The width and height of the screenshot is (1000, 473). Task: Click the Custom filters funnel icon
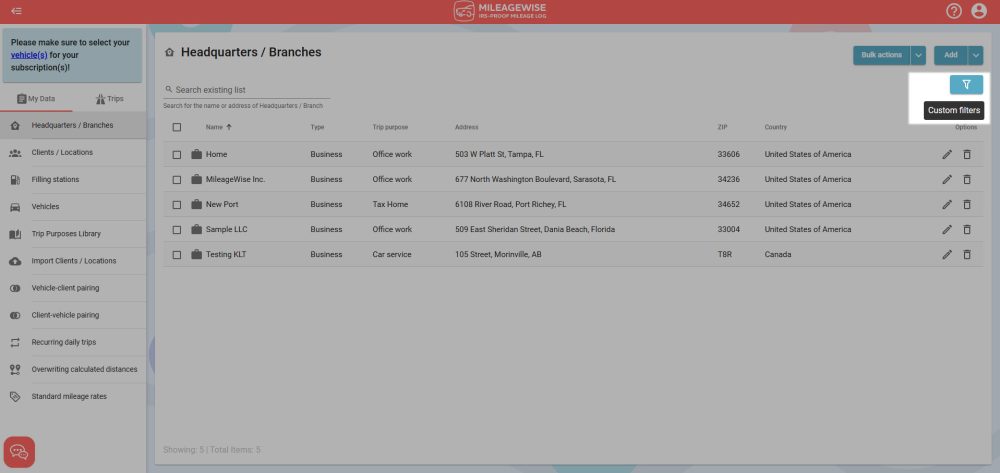coord(965,85)
